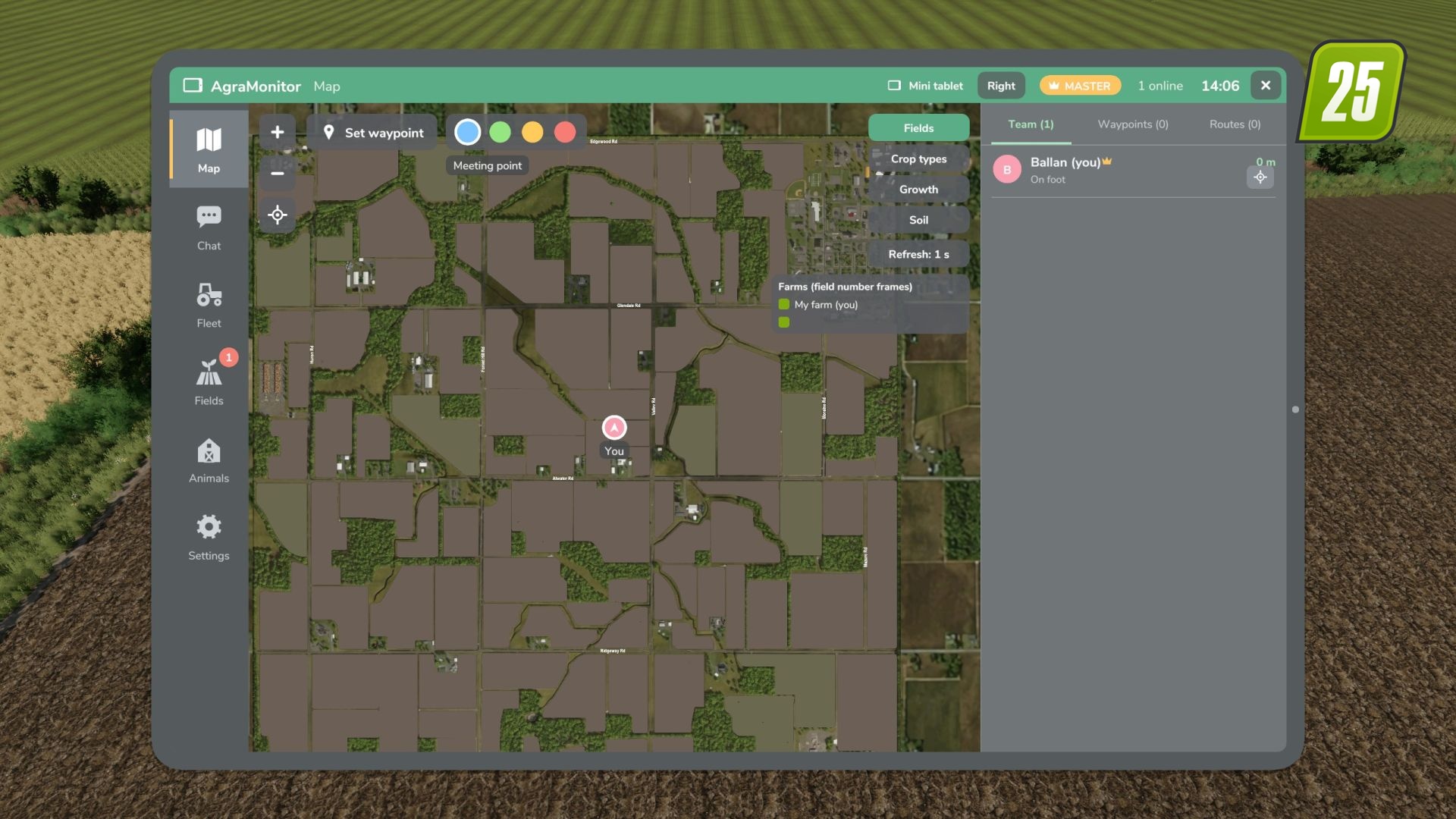Locate Ballan player with target icon
This screenshot has height=819, width=1456.
coord(1260,177)
